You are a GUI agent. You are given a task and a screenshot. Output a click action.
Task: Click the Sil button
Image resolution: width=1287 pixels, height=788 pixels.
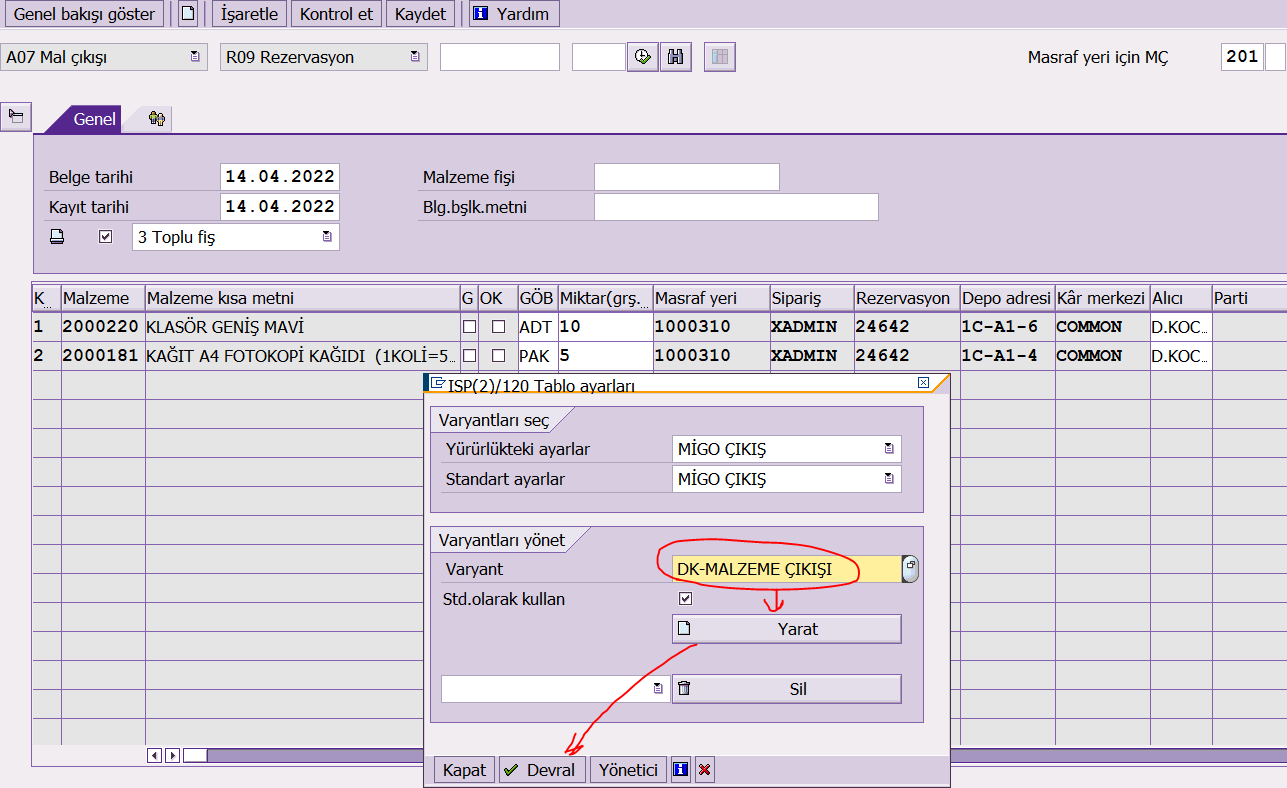pos(787,688)
